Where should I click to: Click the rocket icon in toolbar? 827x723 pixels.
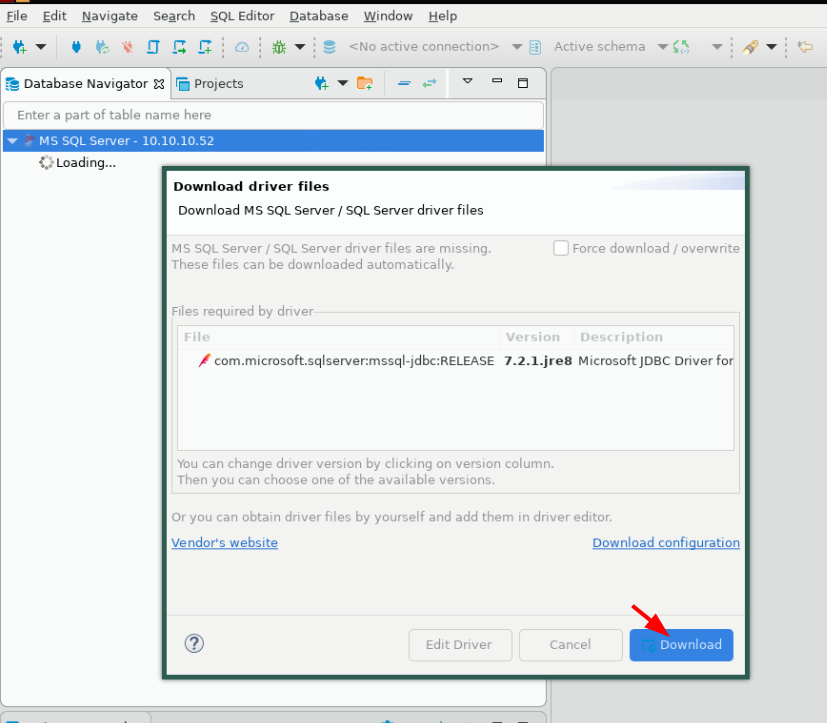pos(751,47)
